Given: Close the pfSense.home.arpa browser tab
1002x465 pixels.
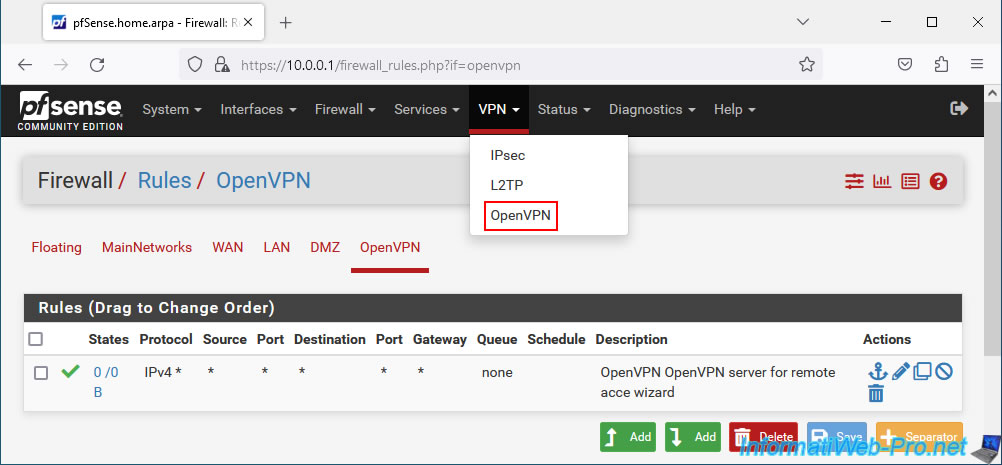Looking at the screenshot, I should tap(248, 22).
